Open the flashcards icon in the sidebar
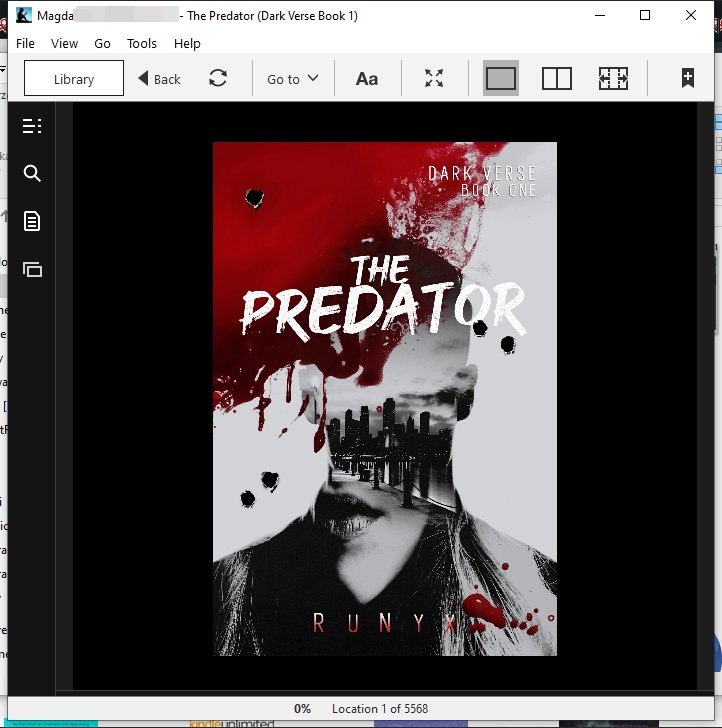Image resolution: width=722 pixels, height=728 pixels. pyautogui.click(x=33, y=269)
